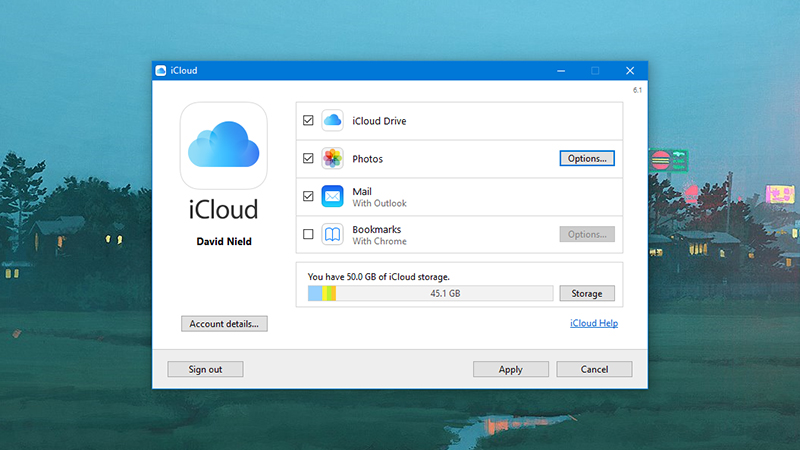Click the "iCloud Drive" label
Viewport: 800px width, 450px height.
379,121
